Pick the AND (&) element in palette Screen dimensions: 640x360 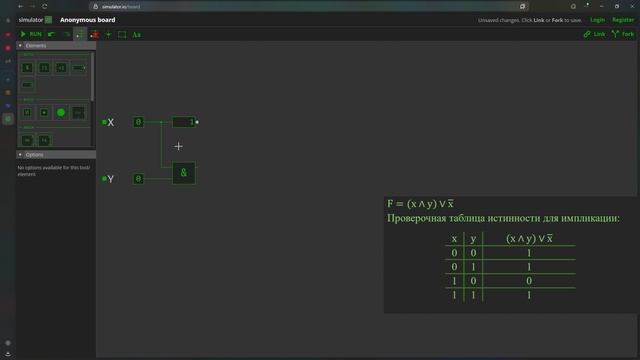(27, 68)
